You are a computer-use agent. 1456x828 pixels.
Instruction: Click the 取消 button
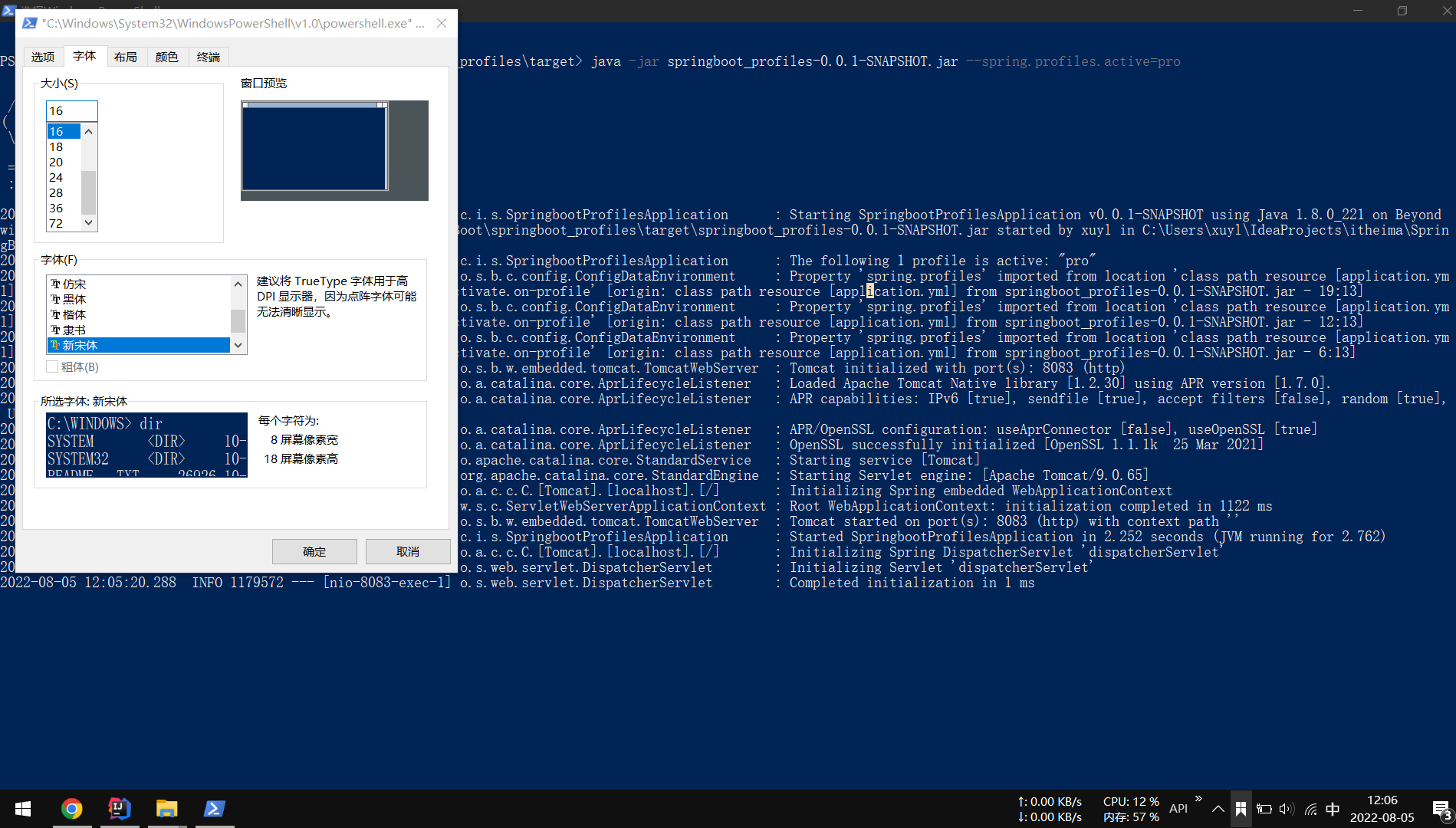tap(408, 552)
